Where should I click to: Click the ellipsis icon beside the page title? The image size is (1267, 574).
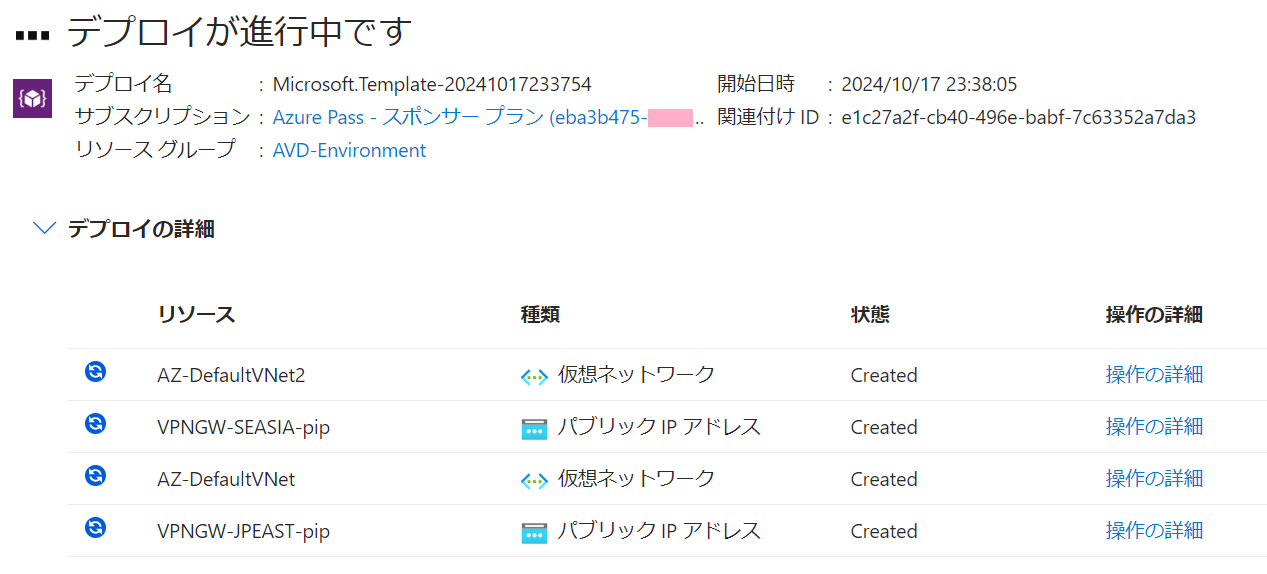tap(32, 35)
